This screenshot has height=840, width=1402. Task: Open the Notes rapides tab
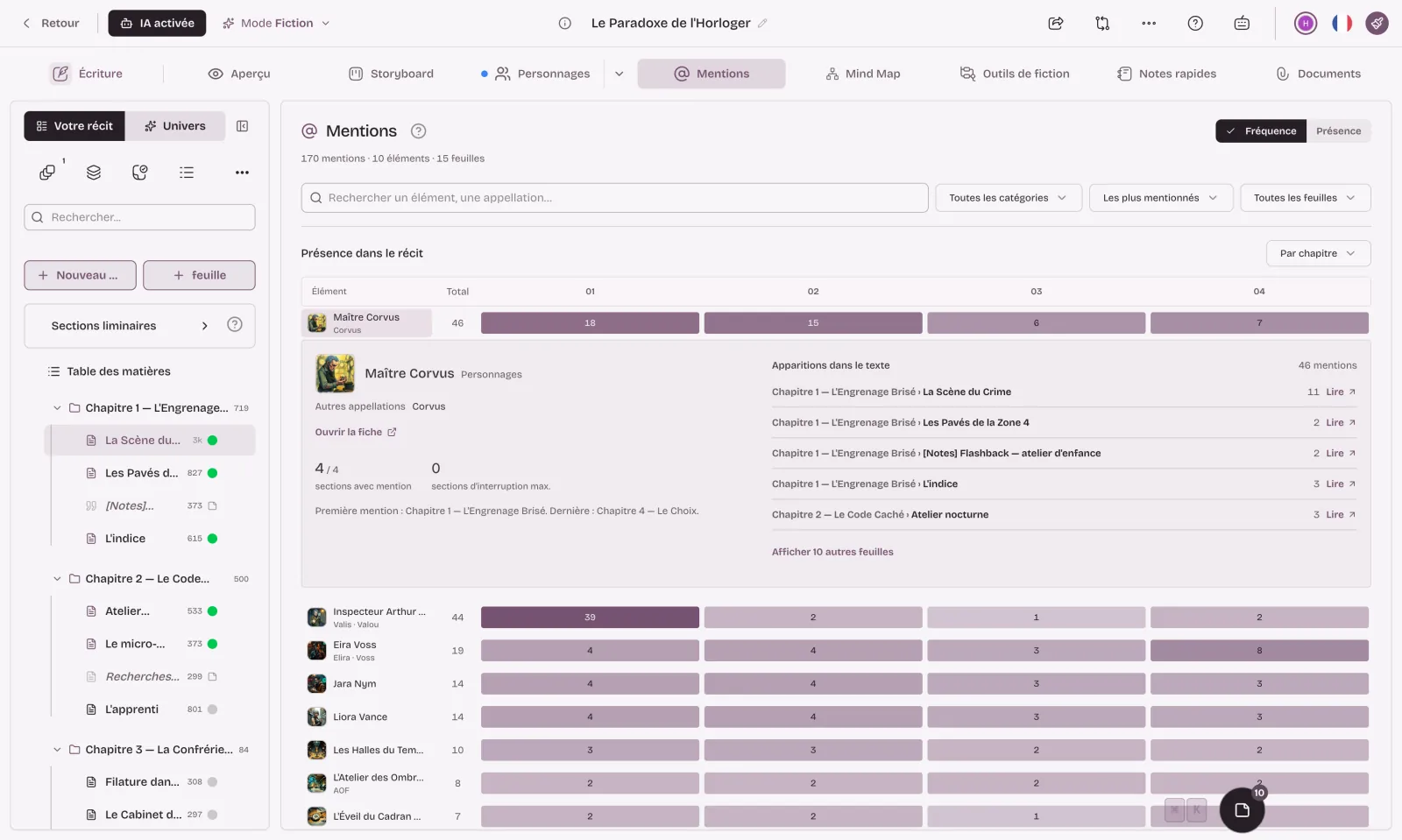[1166, 74]
